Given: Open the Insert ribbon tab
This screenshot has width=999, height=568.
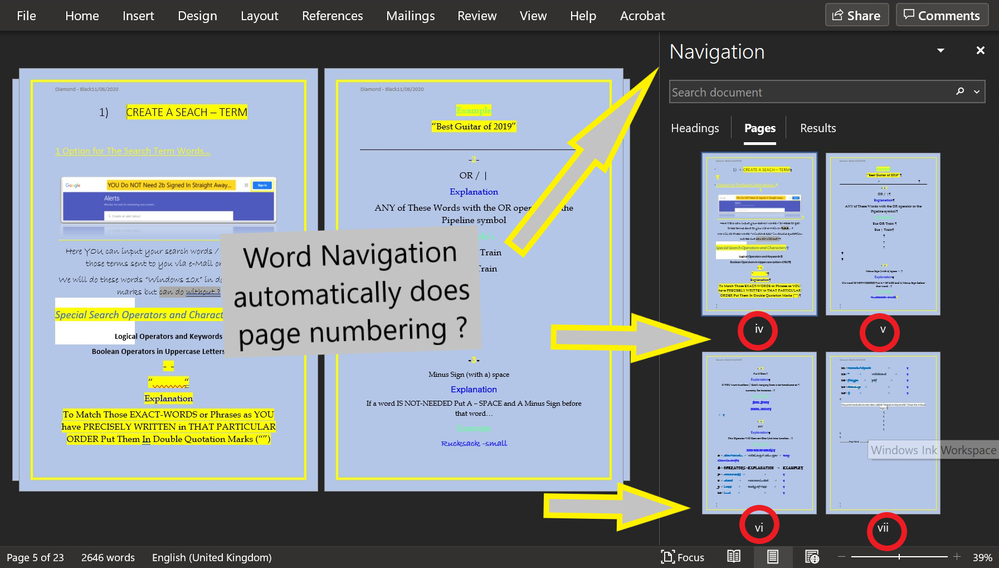Looking at the screenshot, I should 138,16.
